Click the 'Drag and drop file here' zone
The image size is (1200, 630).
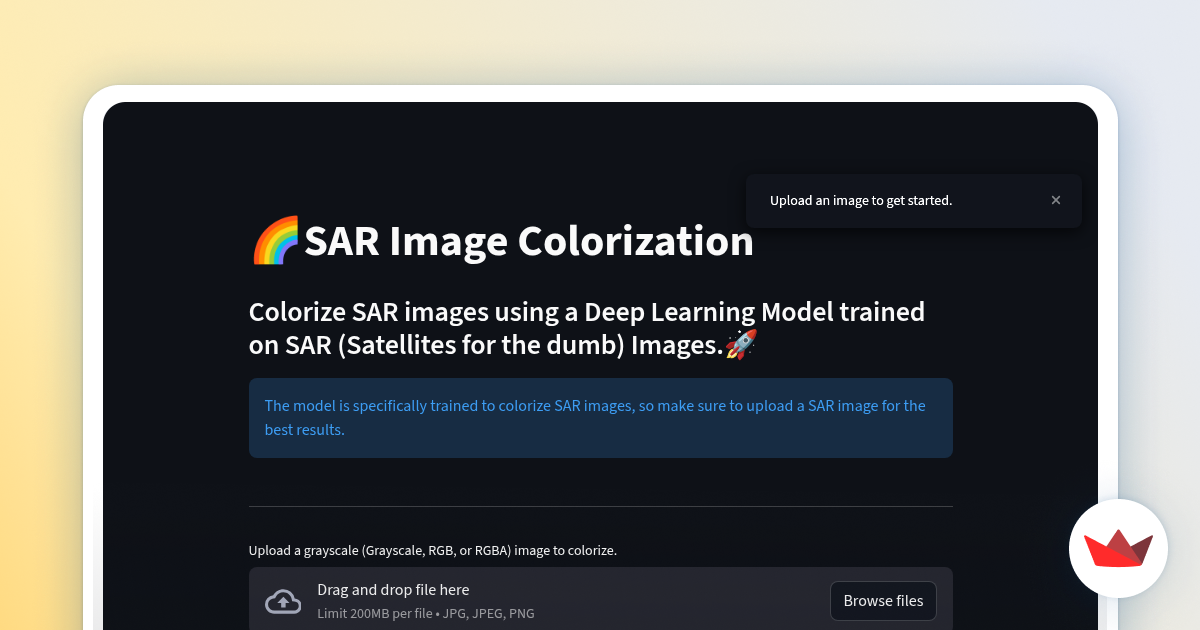tap(393, 590)
